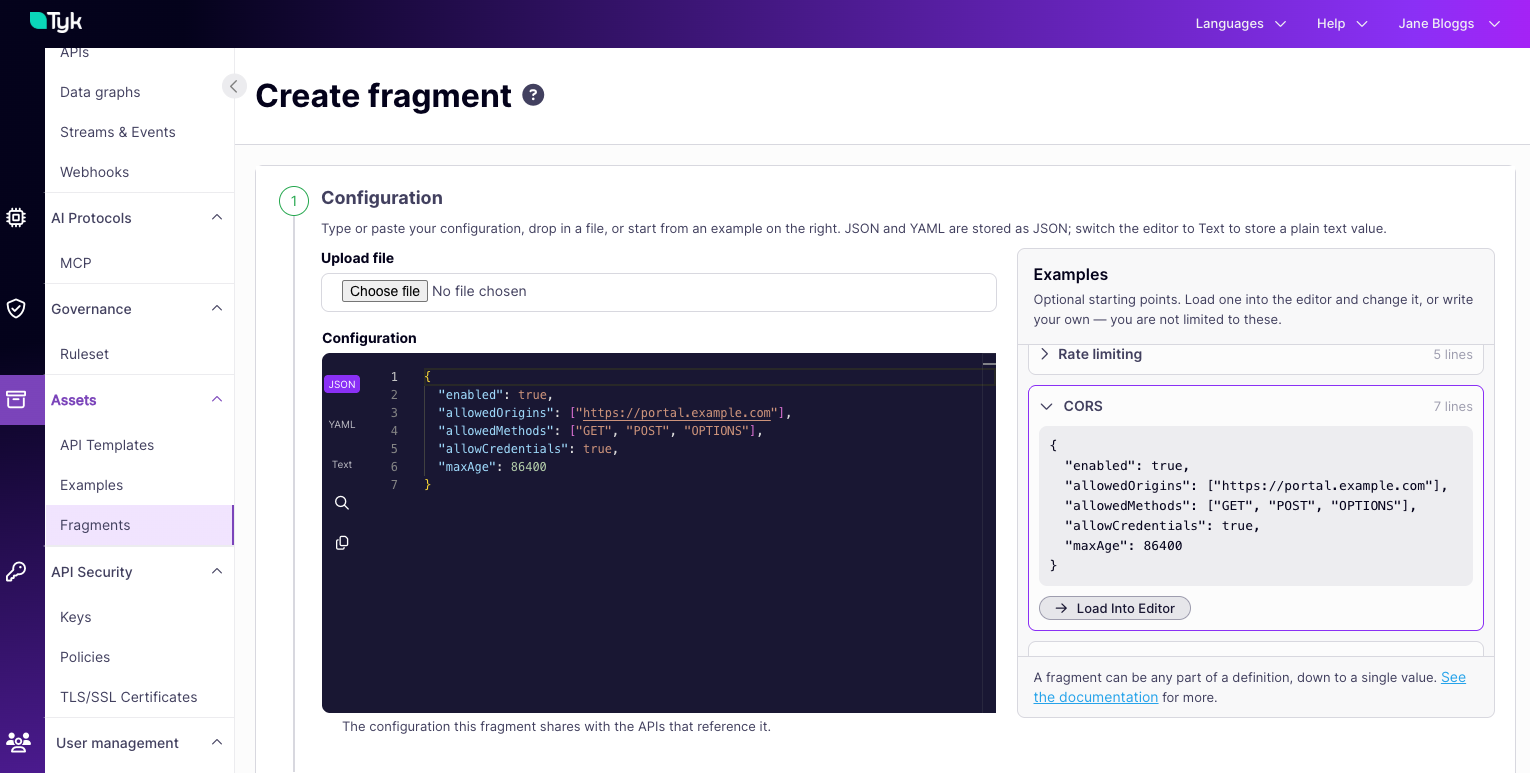
Task: Click the Choose file button
Action: (385, 291)
